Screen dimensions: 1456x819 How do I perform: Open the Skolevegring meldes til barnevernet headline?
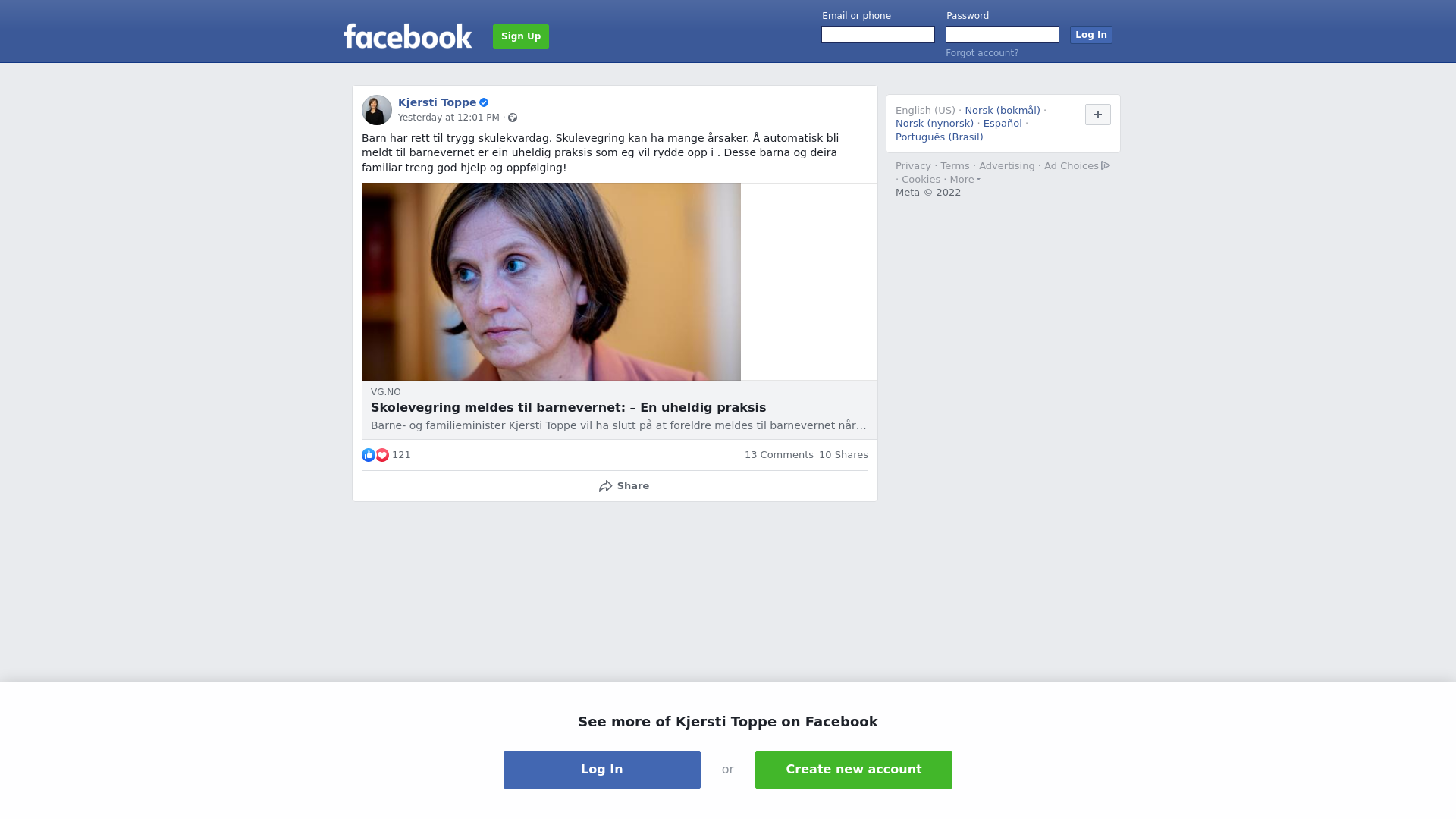pyautogui.click(x=569, y=408)
